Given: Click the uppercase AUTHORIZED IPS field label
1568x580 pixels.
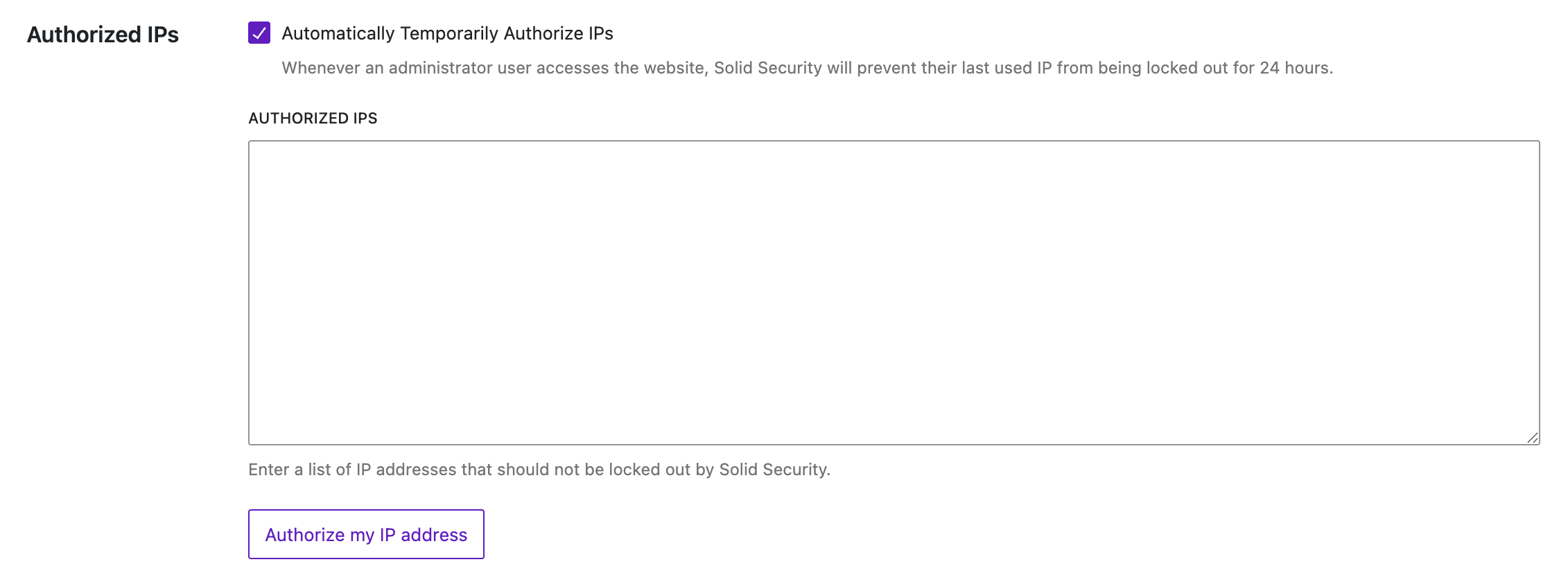Looking at the screenshot, I should point(313,118).
